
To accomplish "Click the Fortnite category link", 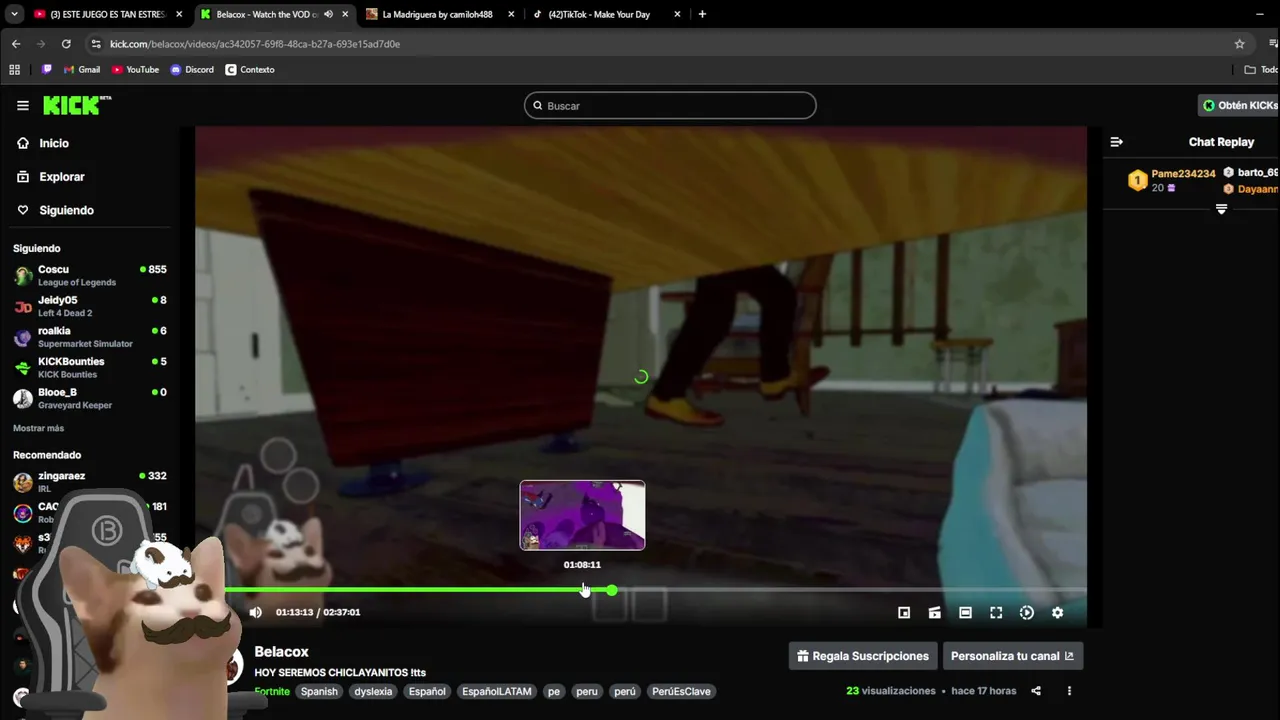I will [x=272, y=691].
